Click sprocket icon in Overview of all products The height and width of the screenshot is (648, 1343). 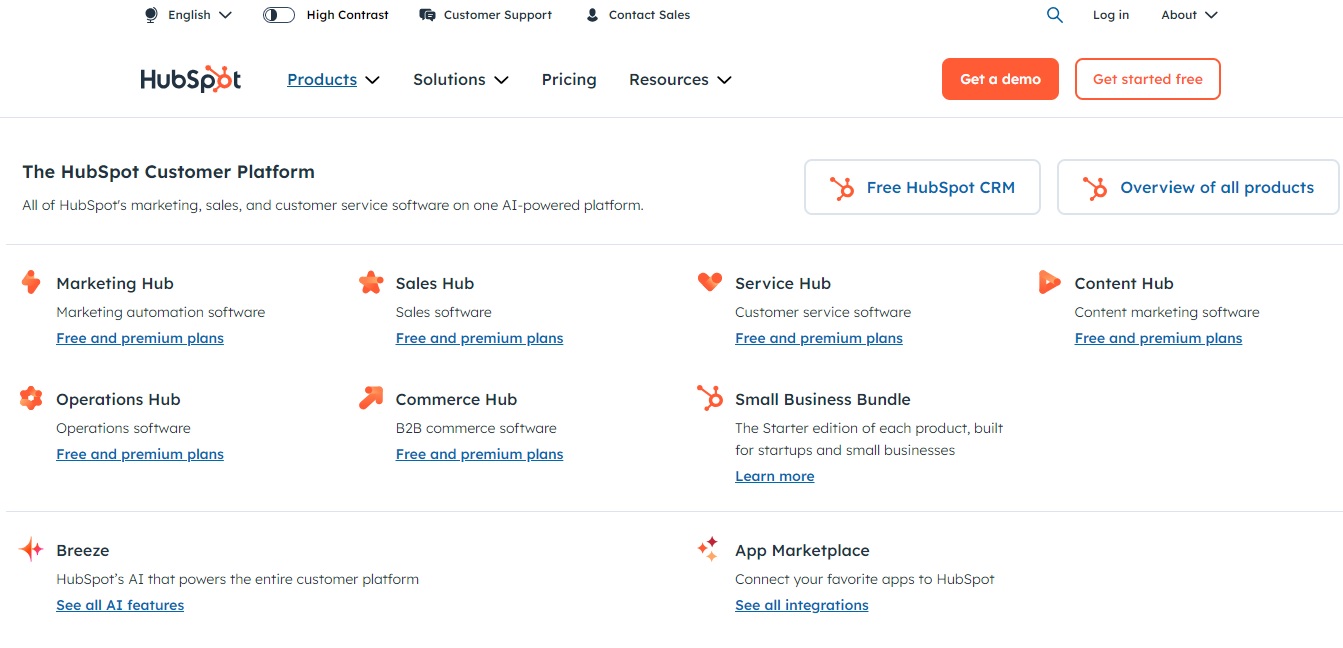[1095, 188]
